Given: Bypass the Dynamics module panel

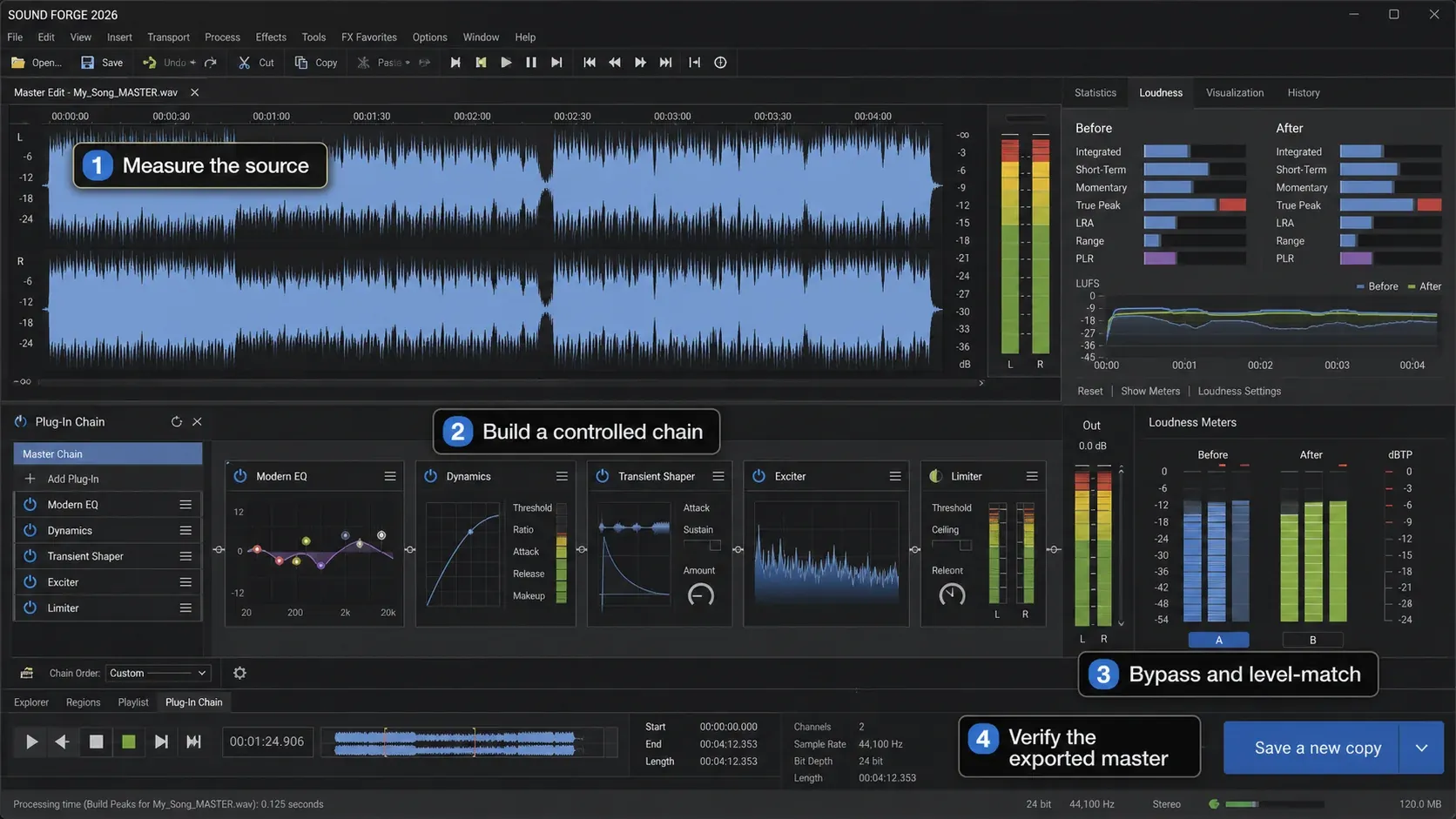Looking at the screenshot, I should [430, 476].
